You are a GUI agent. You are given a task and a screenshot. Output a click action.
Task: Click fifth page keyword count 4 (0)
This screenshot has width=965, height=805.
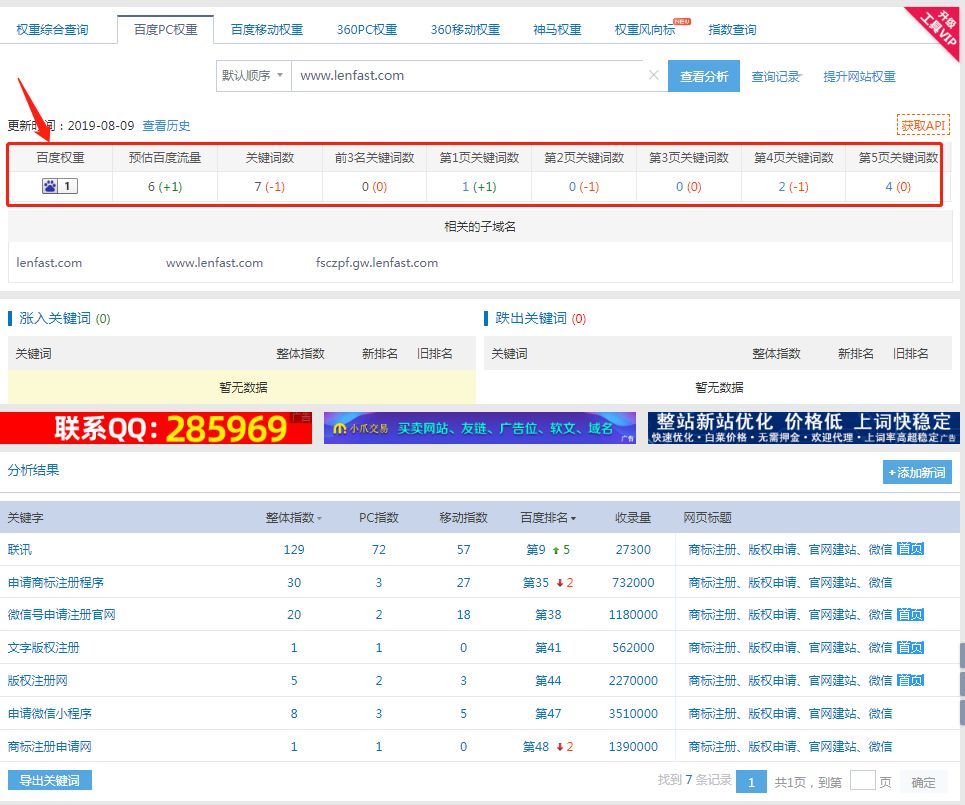point(898,186)
